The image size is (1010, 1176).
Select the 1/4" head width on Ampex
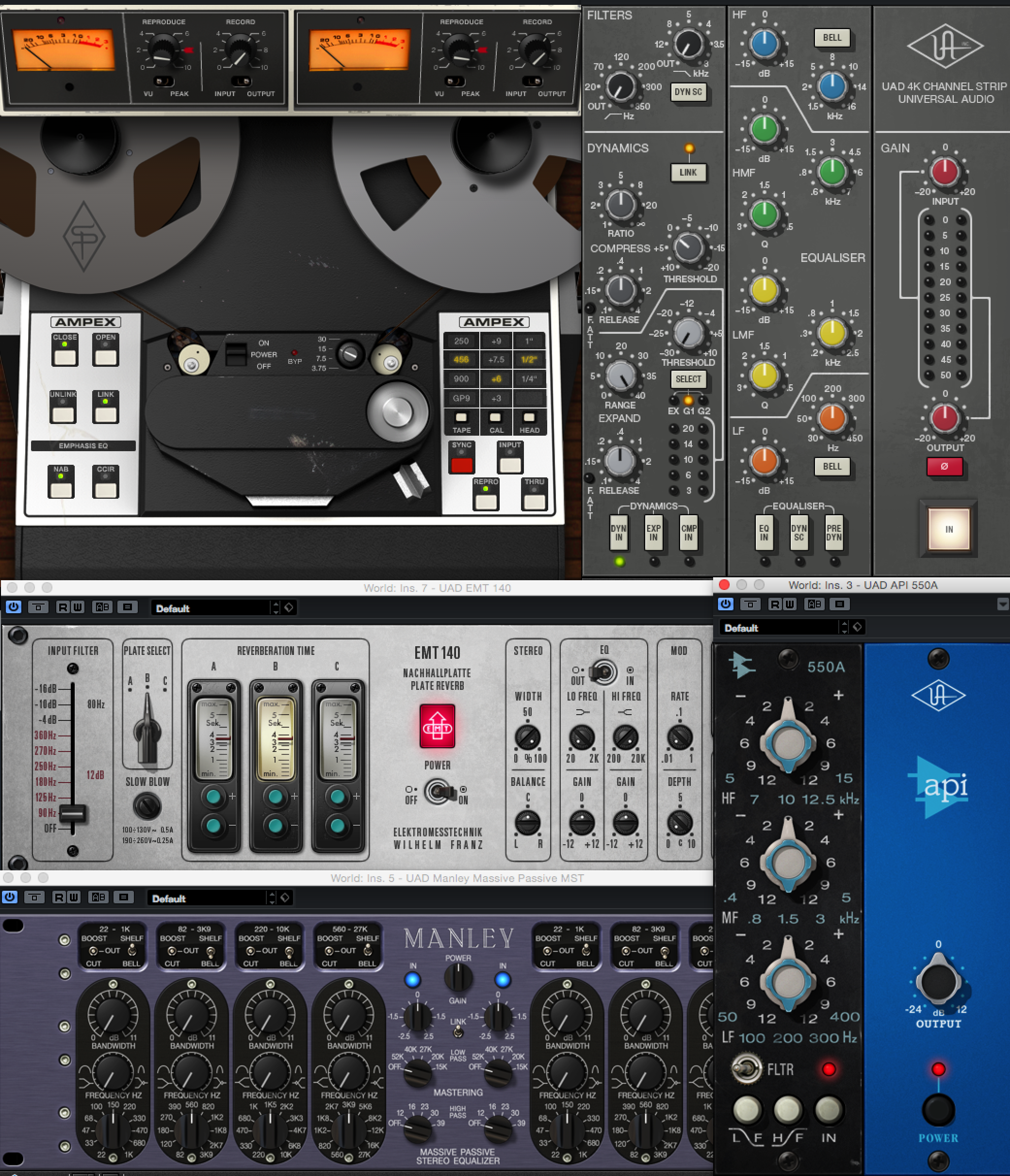pyautogui.click(x=529, y=378)
